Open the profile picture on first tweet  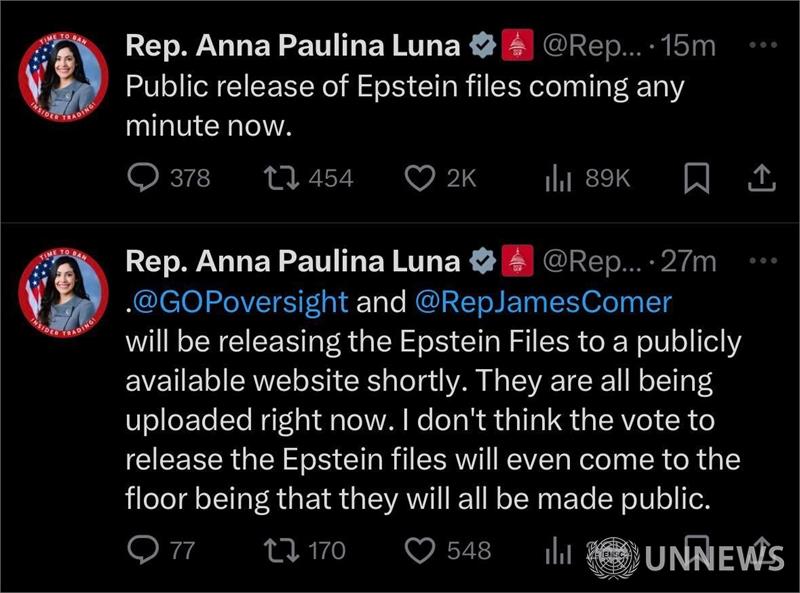point(63,77)
